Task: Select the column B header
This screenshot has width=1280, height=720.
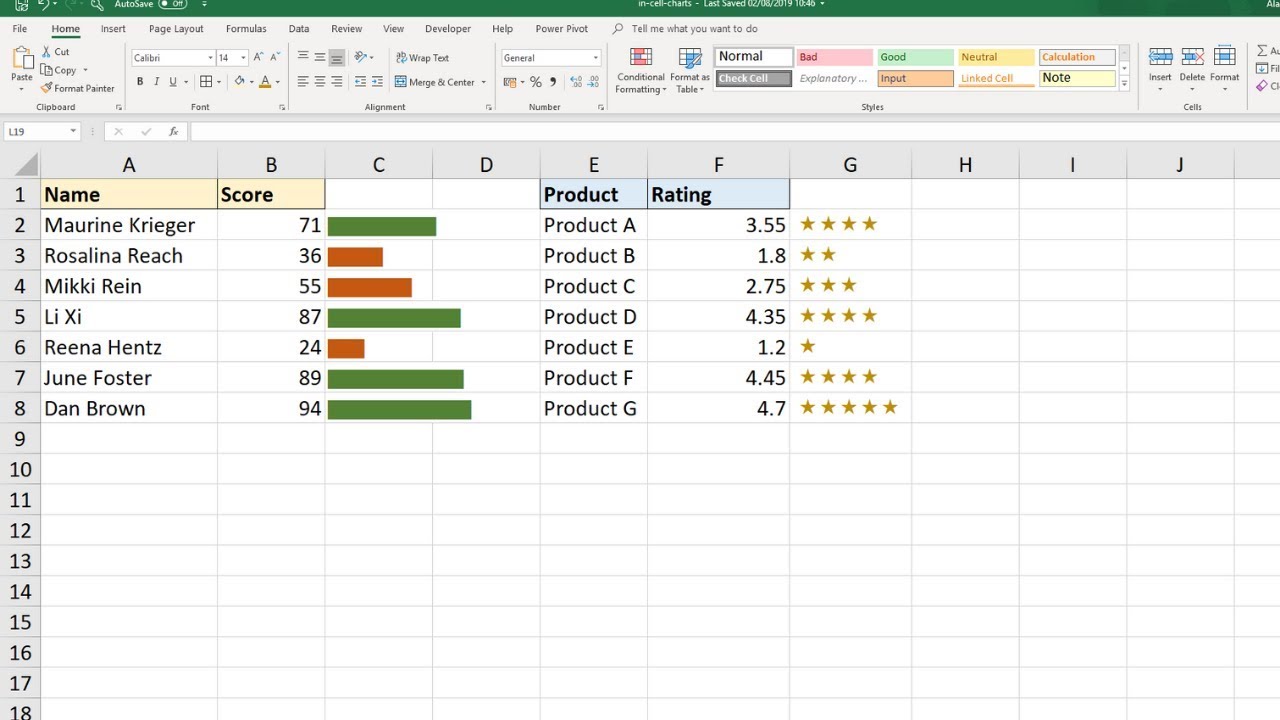Action: [271, 165]
